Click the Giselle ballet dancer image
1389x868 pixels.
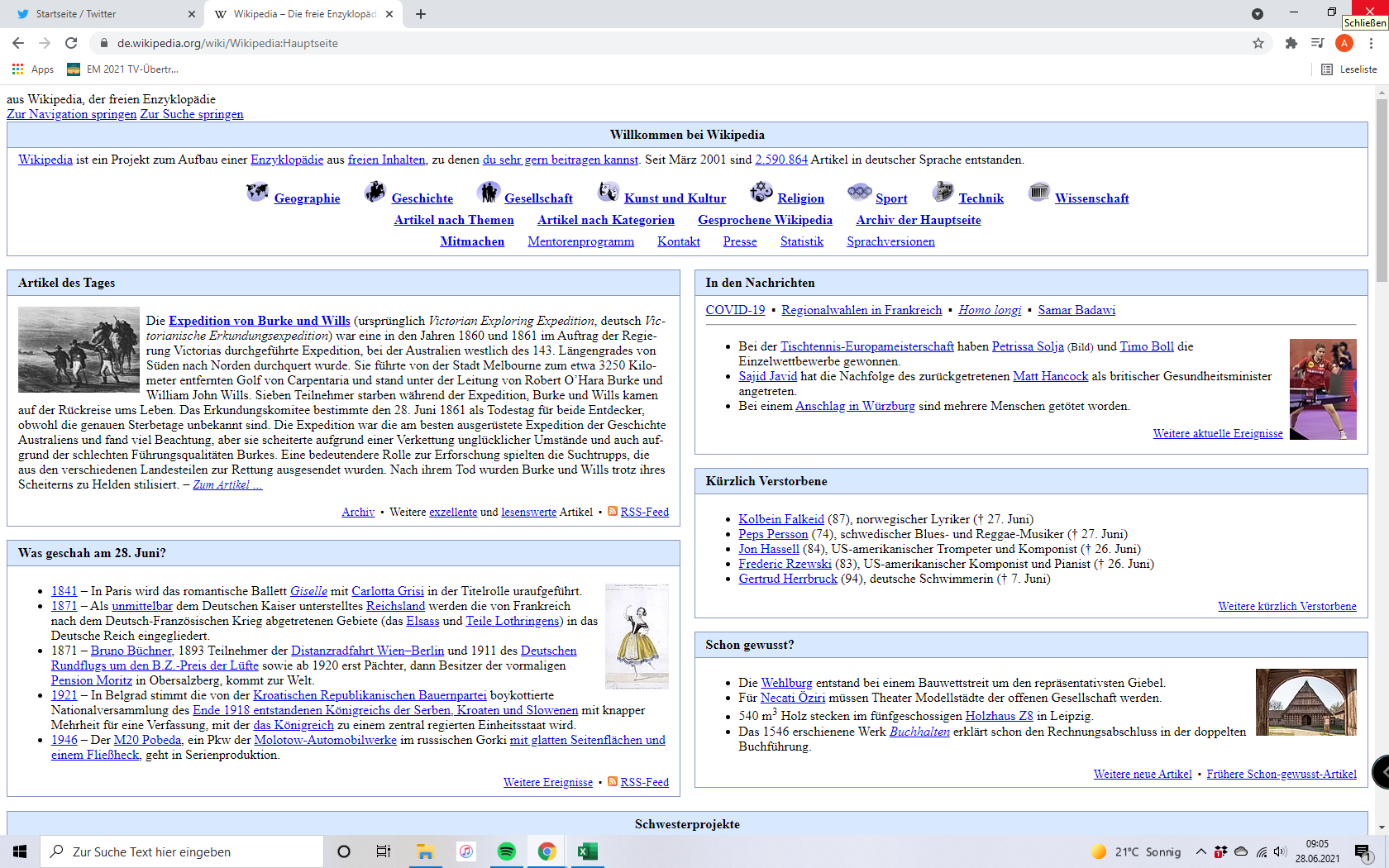637,637
